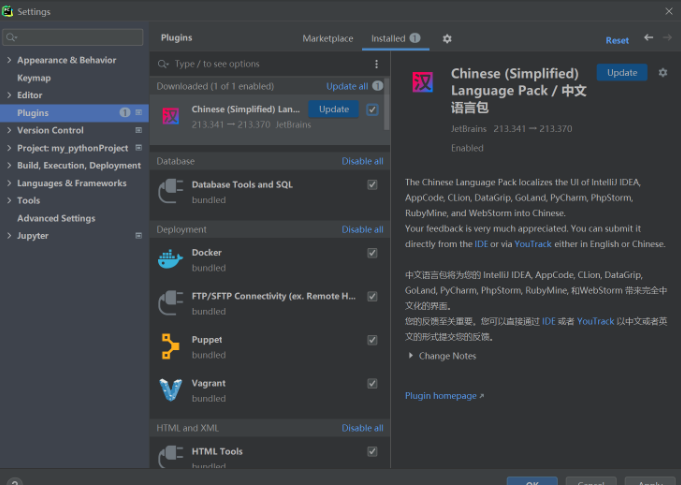Uncheck the Puppet plugin checkbox
Screen dimensions: 681x485
[372, 340]
